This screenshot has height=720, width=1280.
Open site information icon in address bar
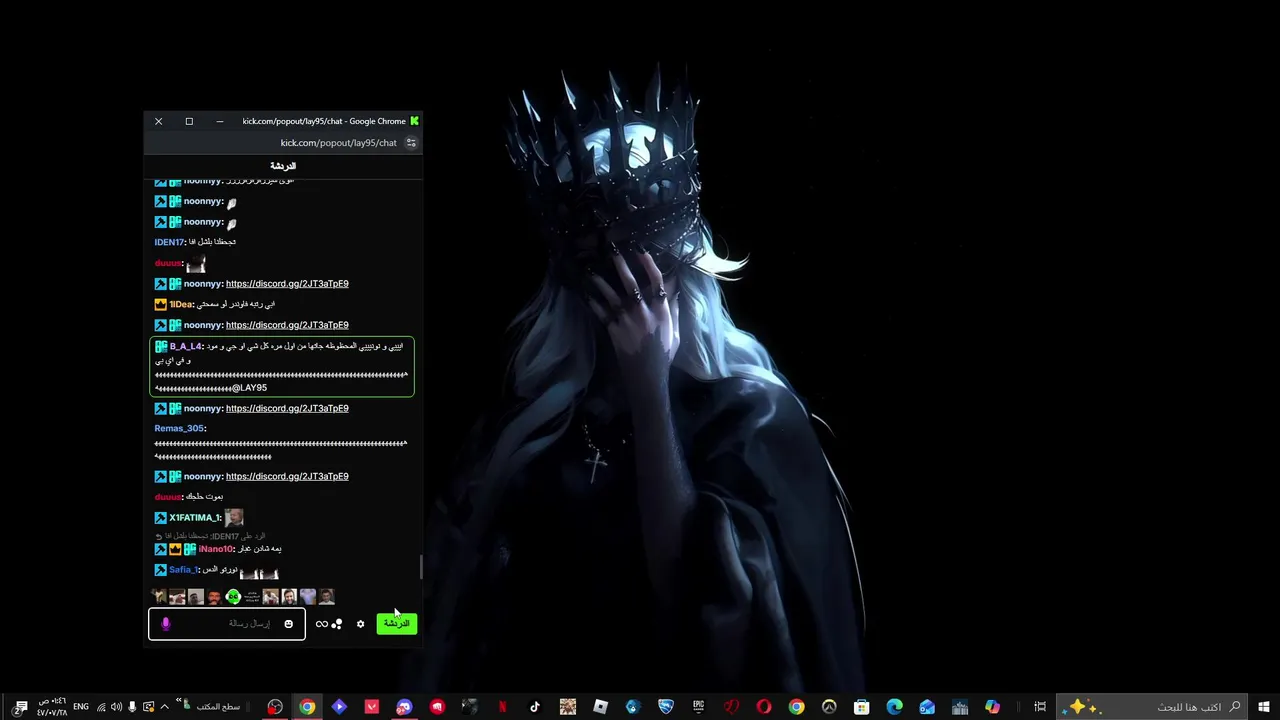click(x=411, y=143)
